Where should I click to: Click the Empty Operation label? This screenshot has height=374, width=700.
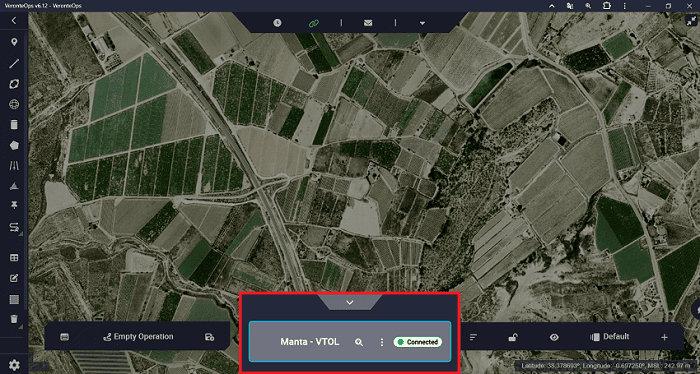coord(143,337)
